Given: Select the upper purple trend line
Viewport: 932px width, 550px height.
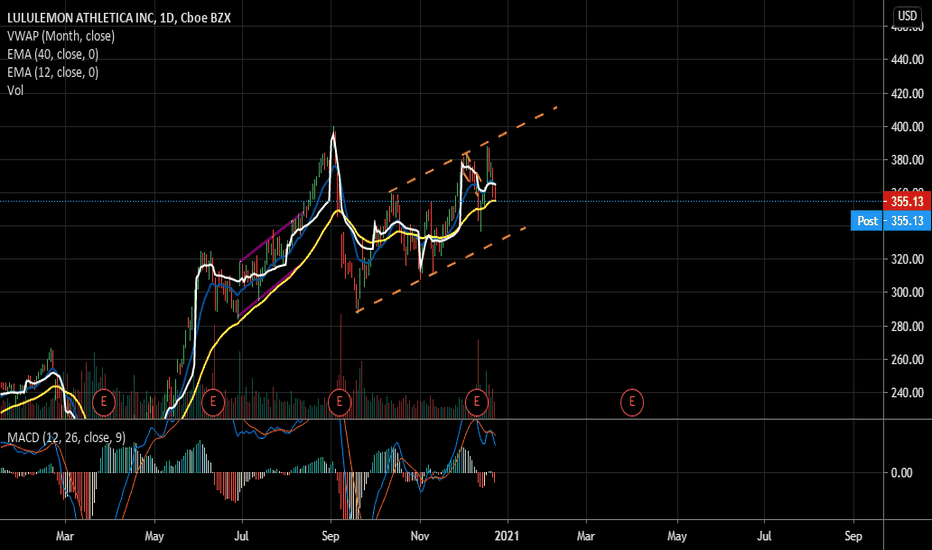Looking at the screenshot, I should [x=272, y=238].
